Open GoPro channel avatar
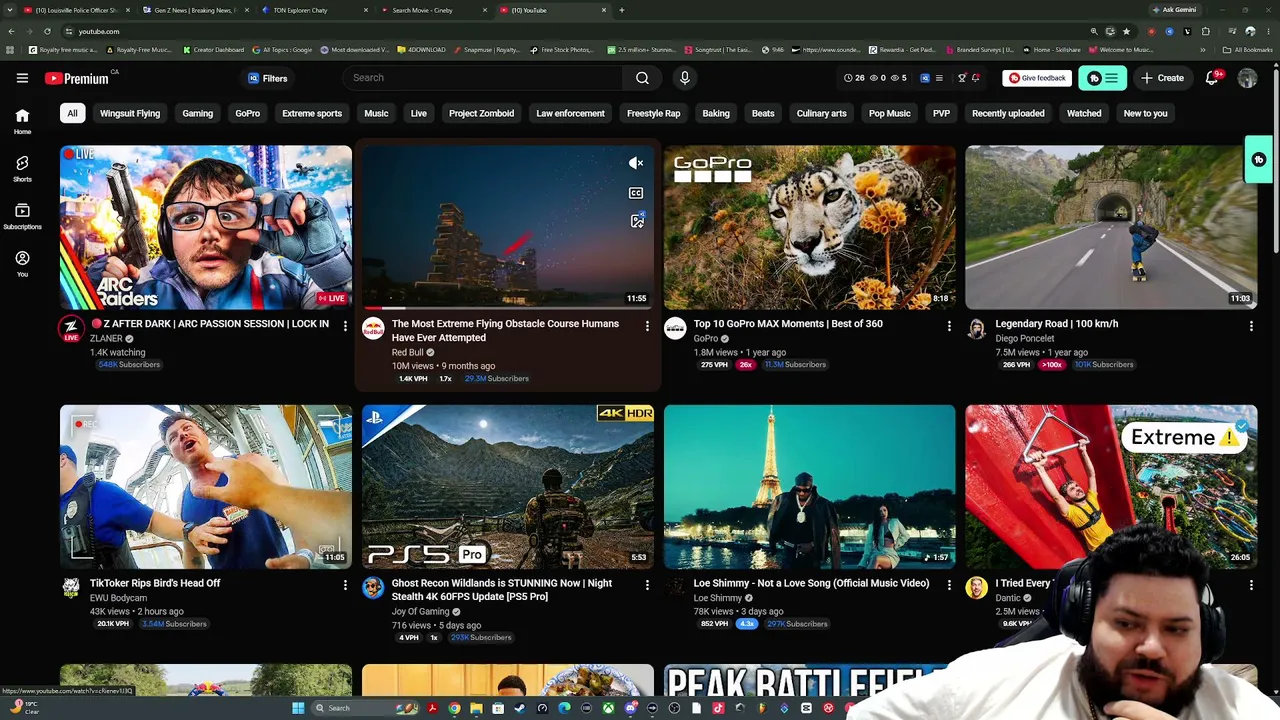 (x=675, y=329)
